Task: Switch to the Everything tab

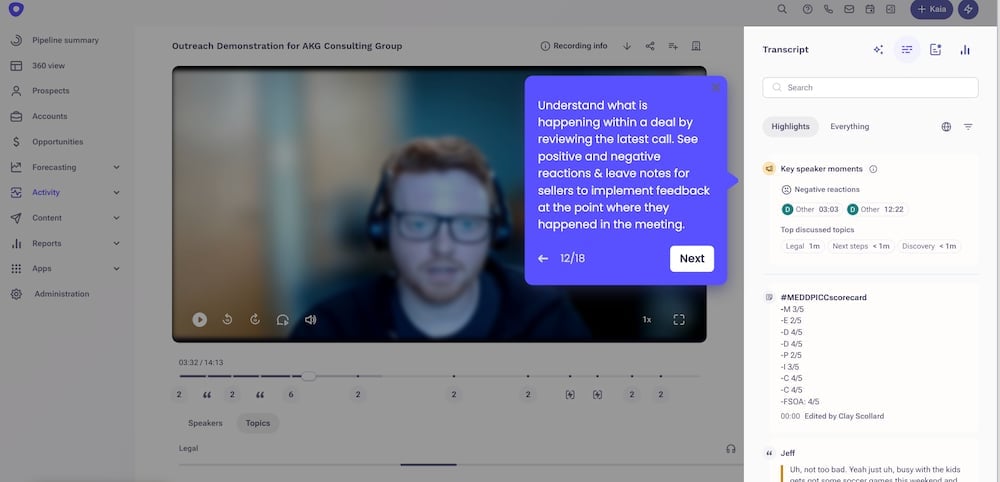Action: pos(849,126)
